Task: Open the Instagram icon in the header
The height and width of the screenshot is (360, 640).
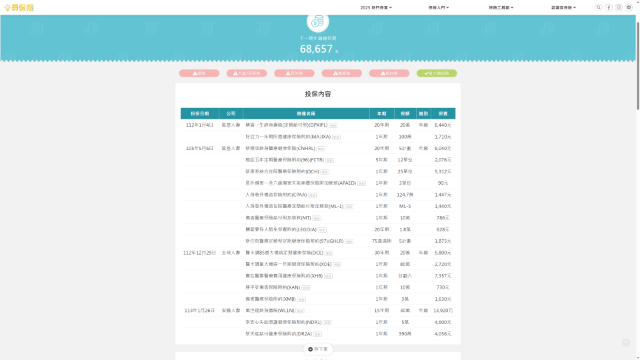Action: [619, 7]
